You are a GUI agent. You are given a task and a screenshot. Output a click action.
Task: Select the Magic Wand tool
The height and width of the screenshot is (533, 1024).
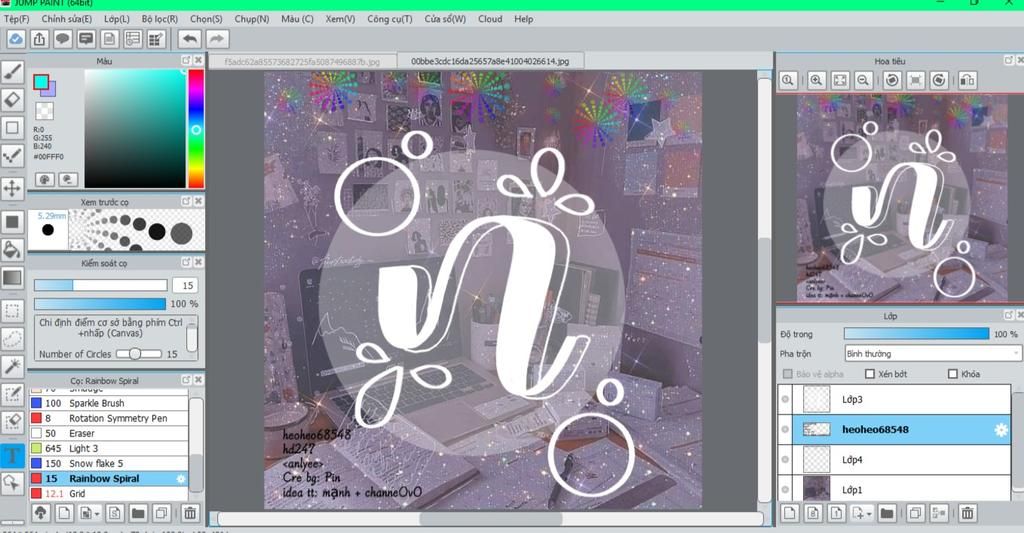tap(12, 366)
